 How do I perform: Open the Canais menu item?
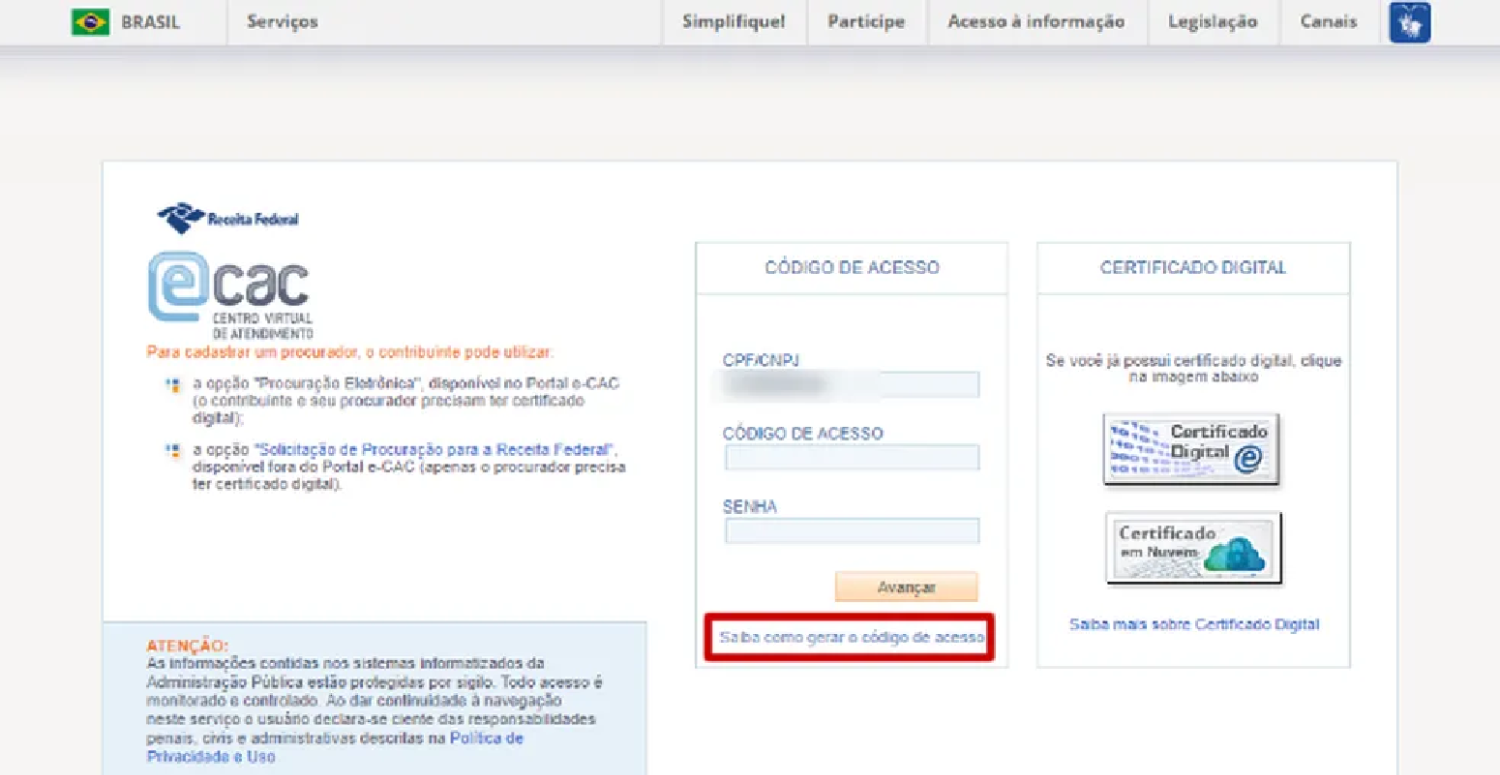[1329, 22]
